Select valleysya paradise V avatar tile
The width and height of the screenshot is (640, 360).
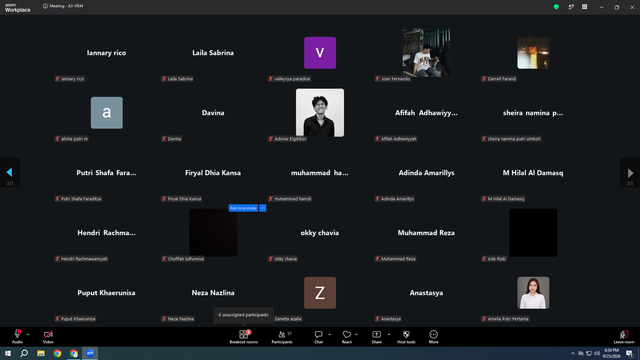[320, 53]
